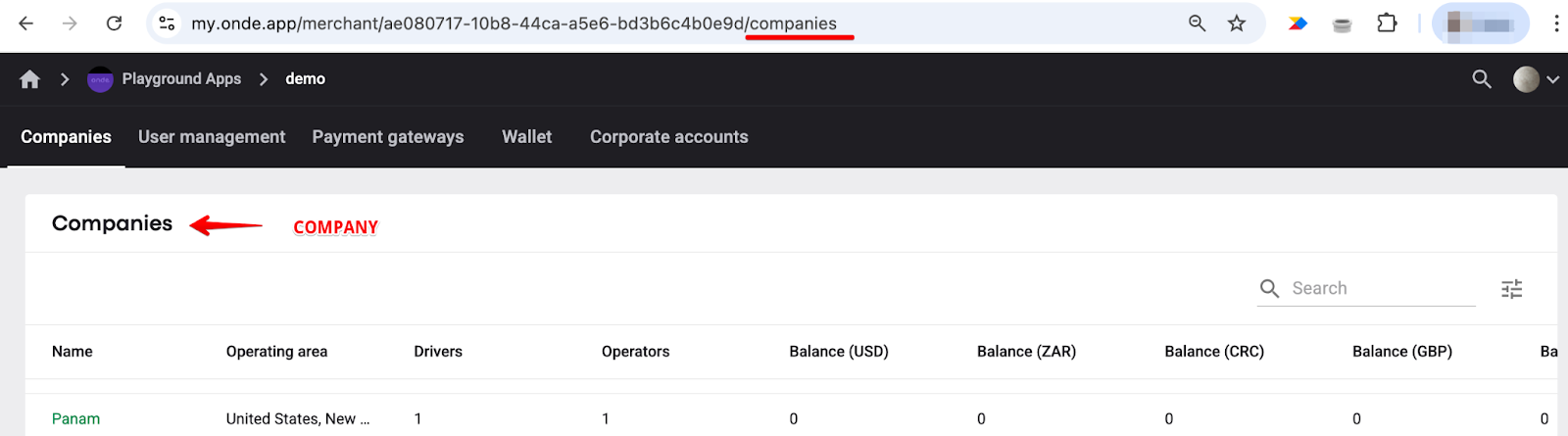This screenshot has height=436, width=1568.
Task: Go to the Wallet tab
Action: pos(526,137)
